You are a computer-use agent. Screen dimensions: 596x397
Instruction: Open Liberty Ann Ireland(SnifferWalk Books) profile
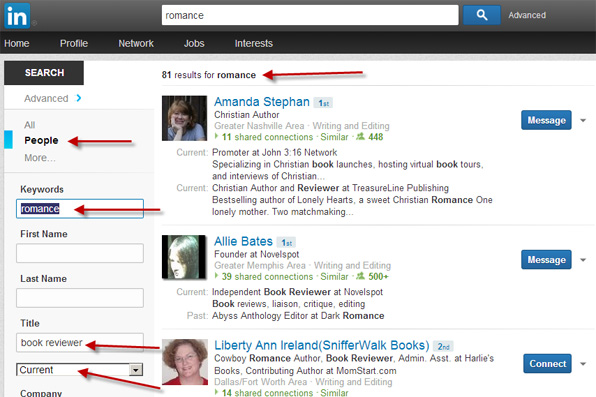[x=322, y=345]
